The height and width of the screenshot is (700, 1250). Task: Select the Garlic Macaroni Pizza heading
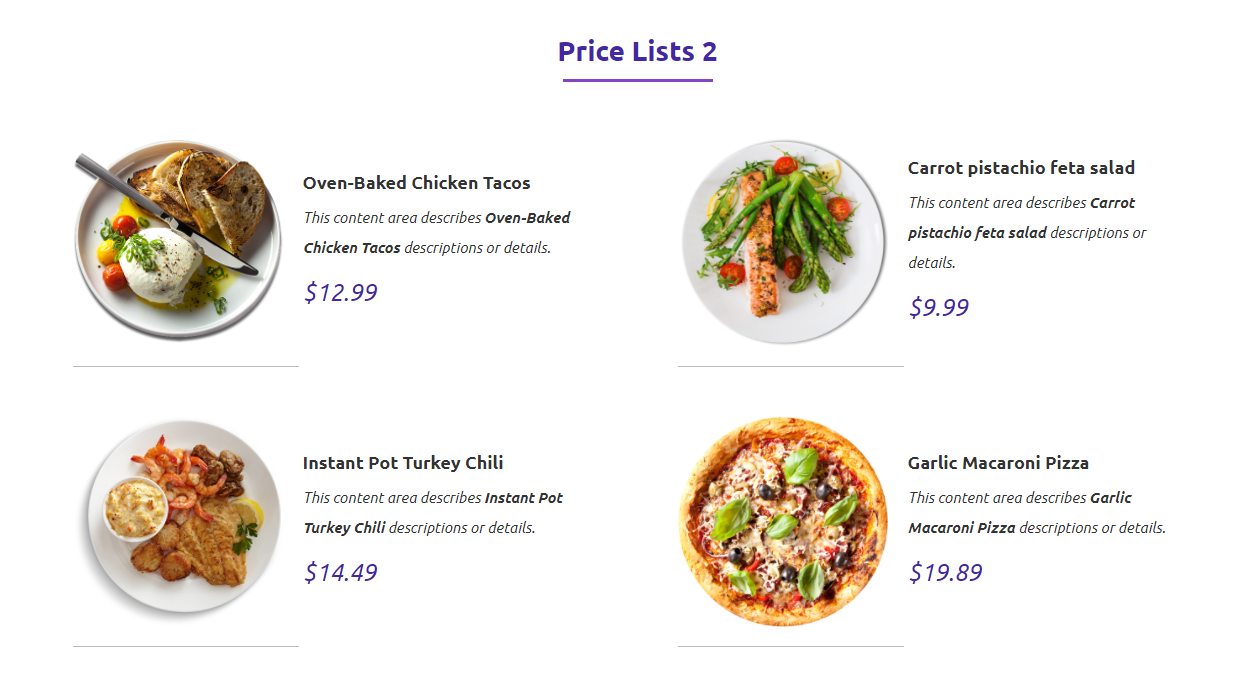tap(998, 463)
